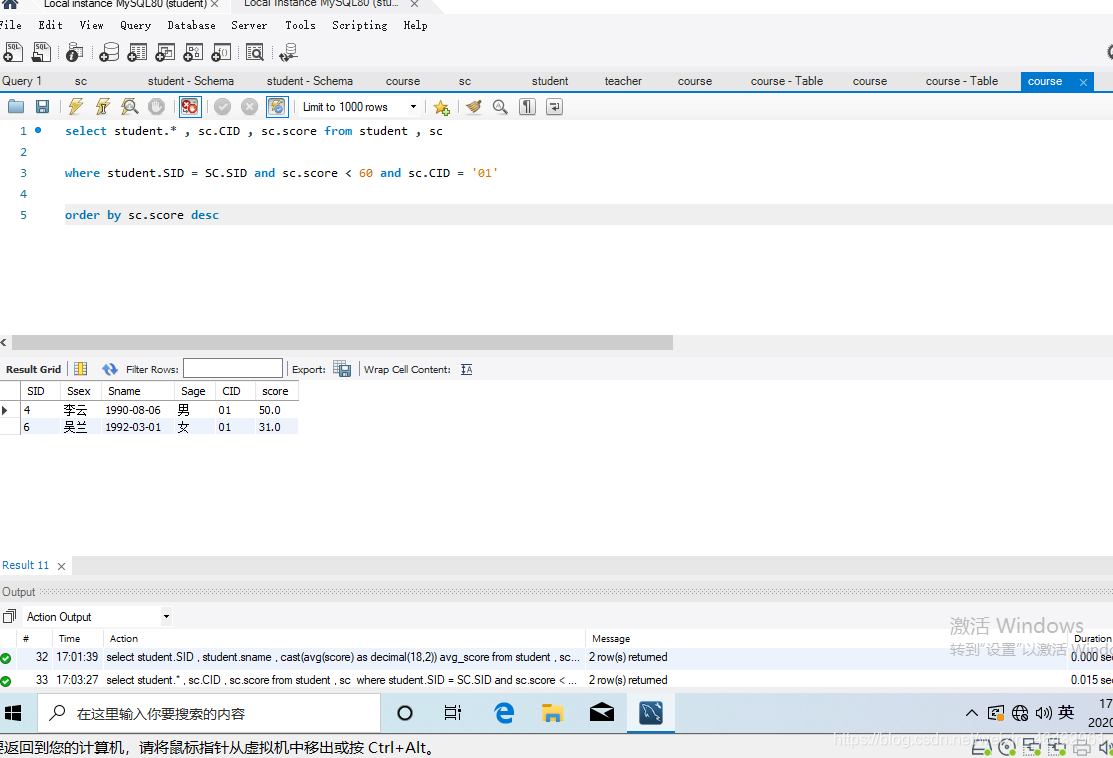Screen dimensions: 1113x758
Task: Refresh result grid data icon
Action: (x=110, y=369)
